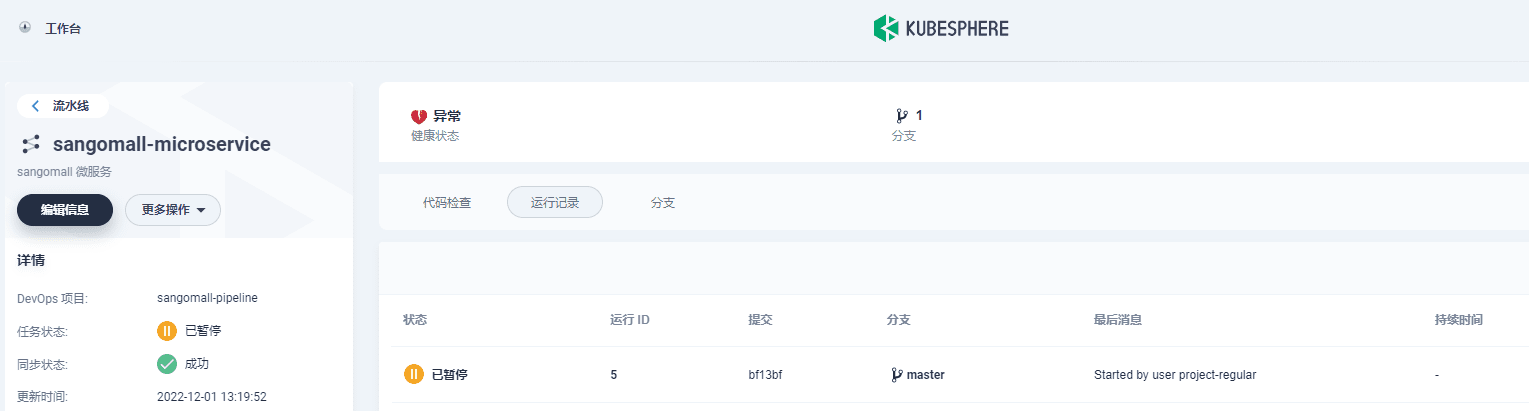The height and width of the screenshot is (411, 1529).
Task: Click the dropdown arrow on 更多操作
Action: pos(201,211)
